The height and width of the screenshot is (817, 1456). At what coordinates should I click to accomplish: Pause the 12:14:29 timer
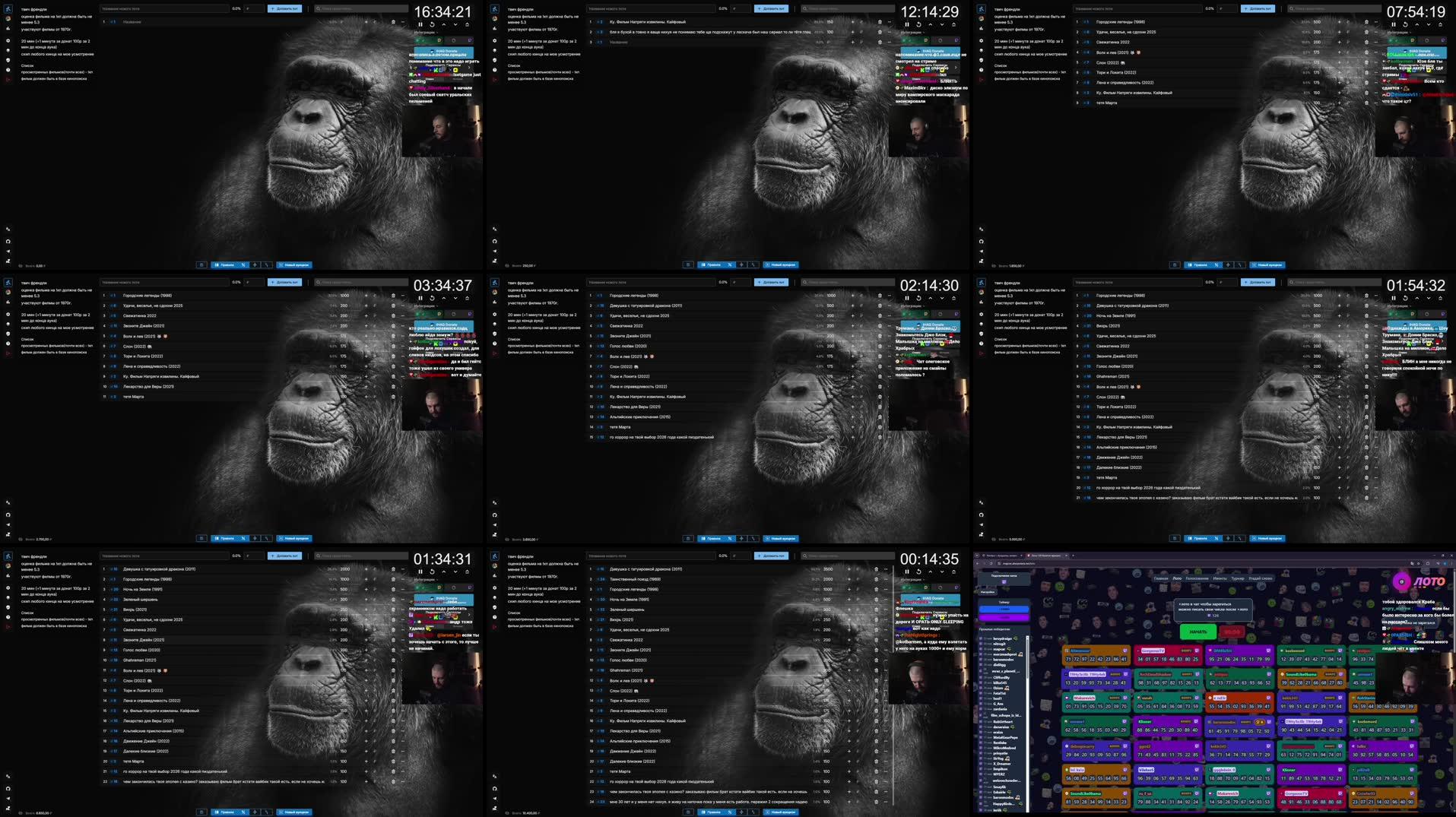pos(907,24)
